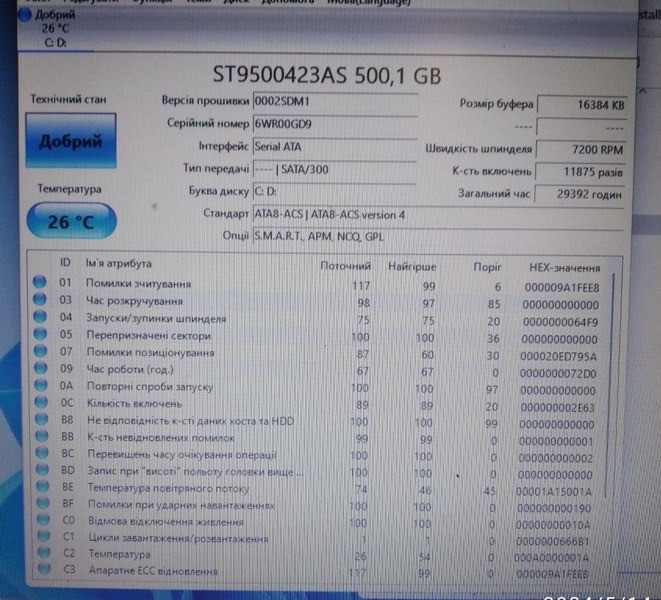Click interface field Serial ATA
This screenshot has height=600, width=661.
tap(335, 147)
